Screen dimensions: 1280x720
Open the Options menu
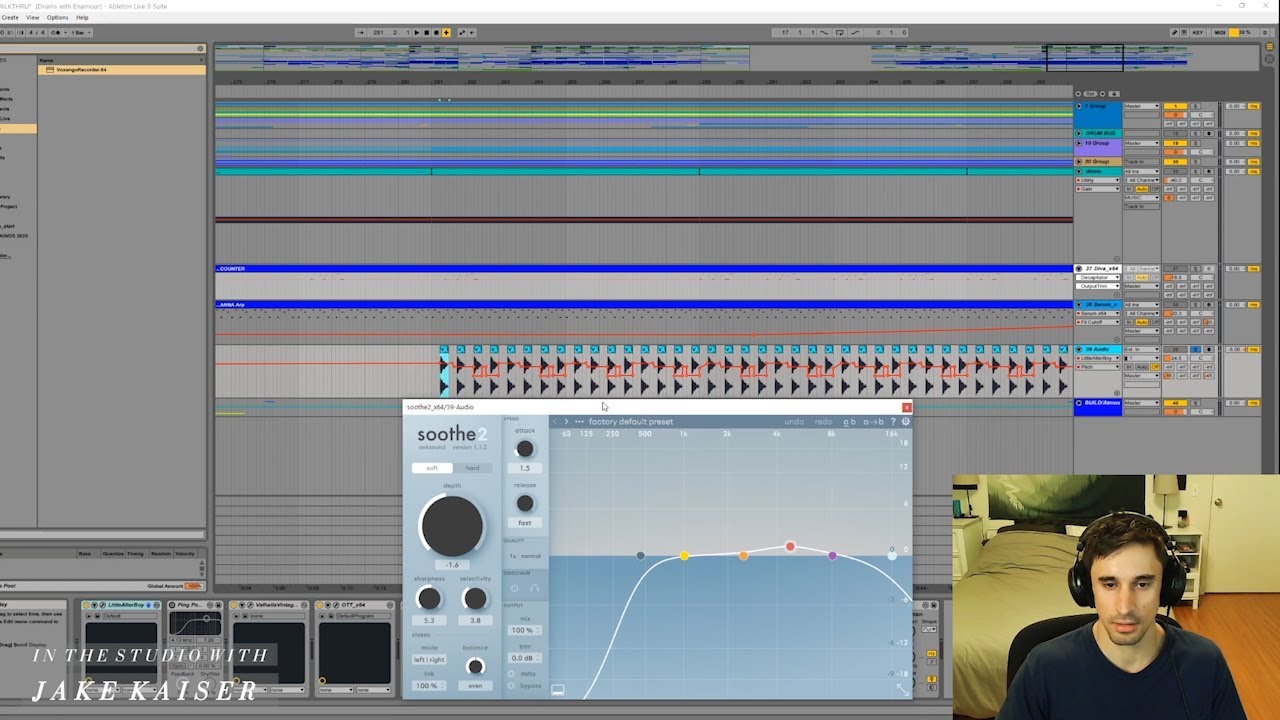click(58, 17)
